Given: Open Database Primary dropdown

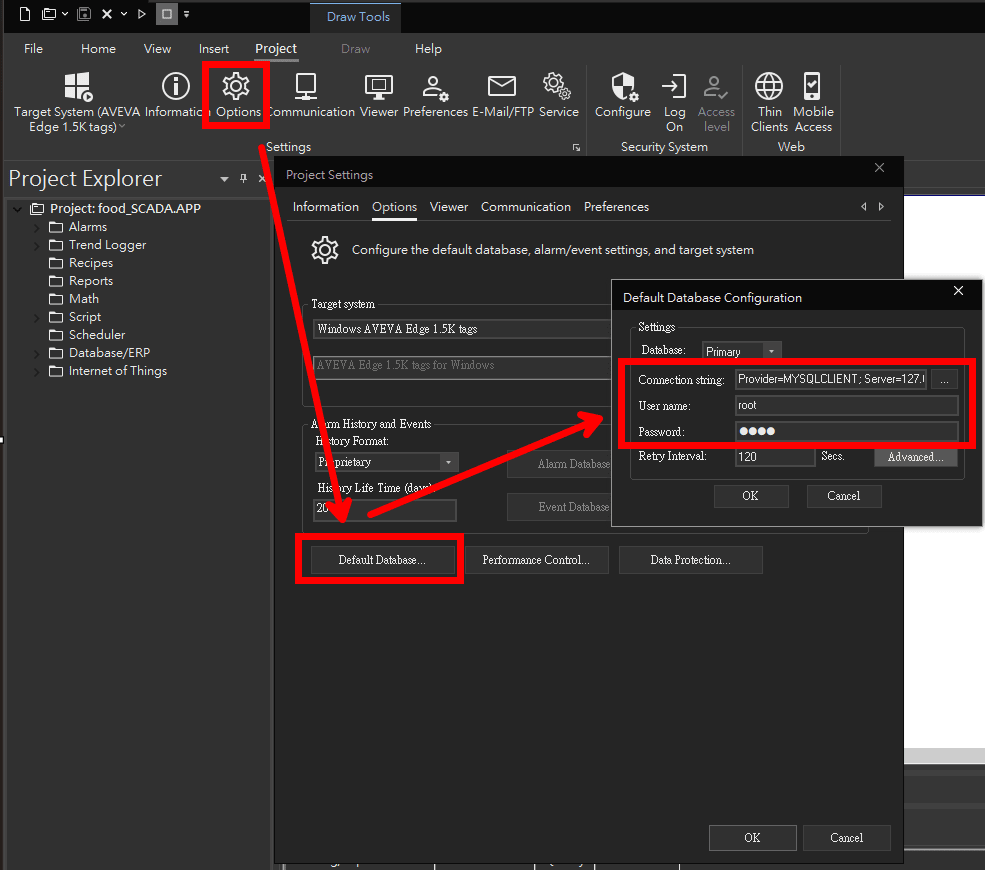Looking at the screenshot, I should [x=771, y=351].
